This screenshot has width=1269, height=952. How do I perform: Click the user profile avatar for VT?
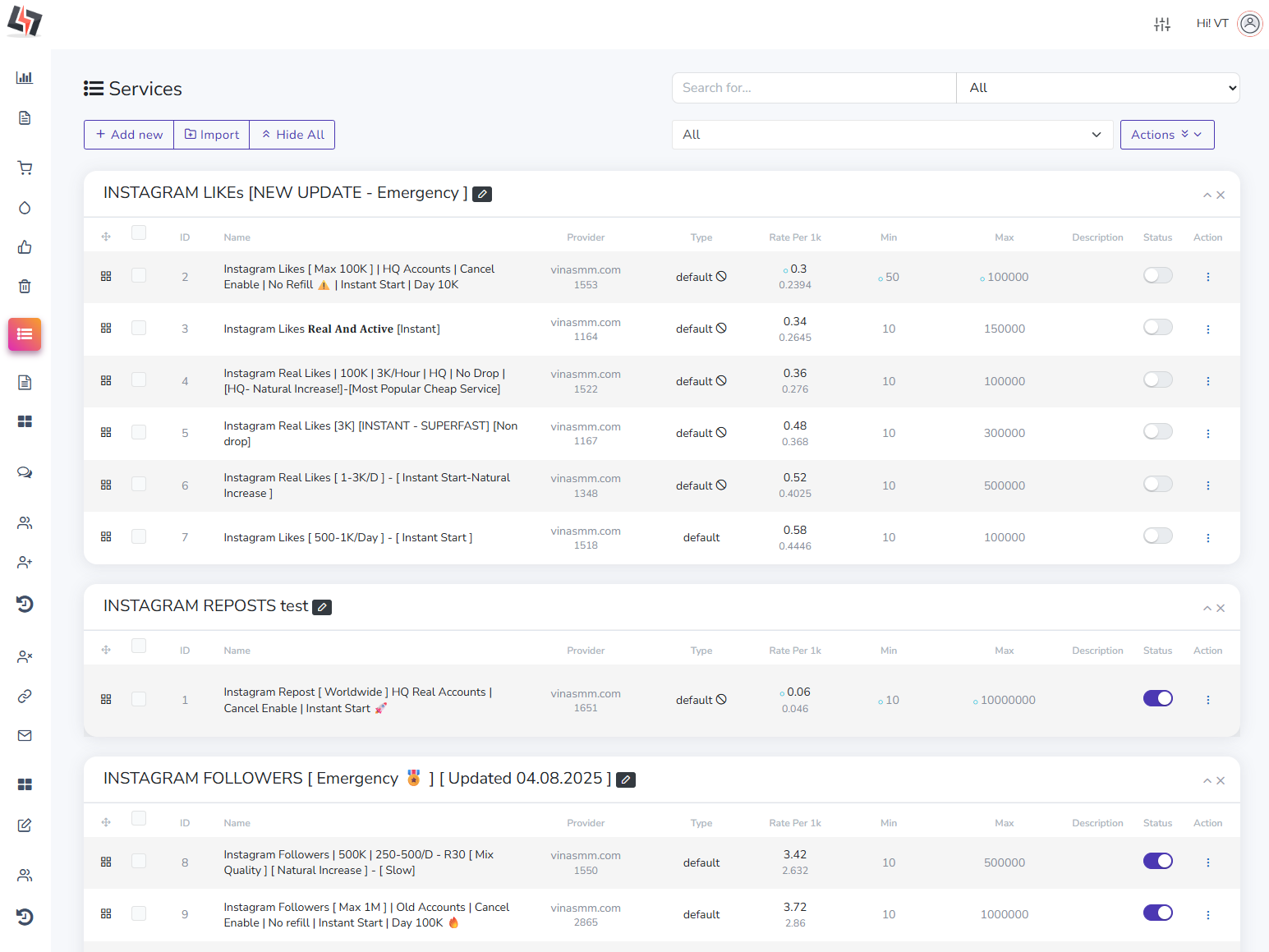(x=1250, y=24)
